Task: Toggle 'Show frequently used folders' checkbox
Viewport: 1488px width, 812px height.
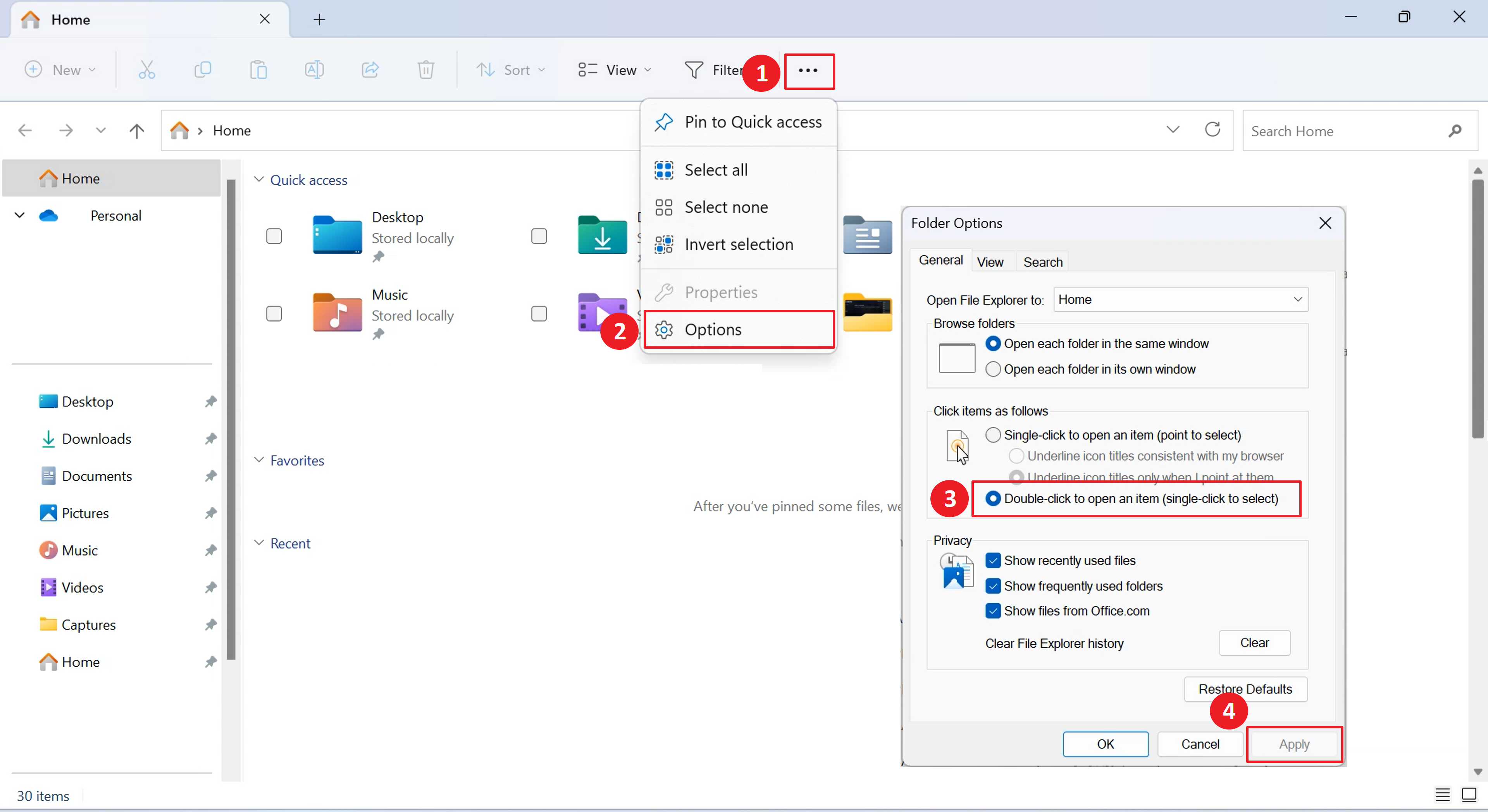Action: (993, 585)
